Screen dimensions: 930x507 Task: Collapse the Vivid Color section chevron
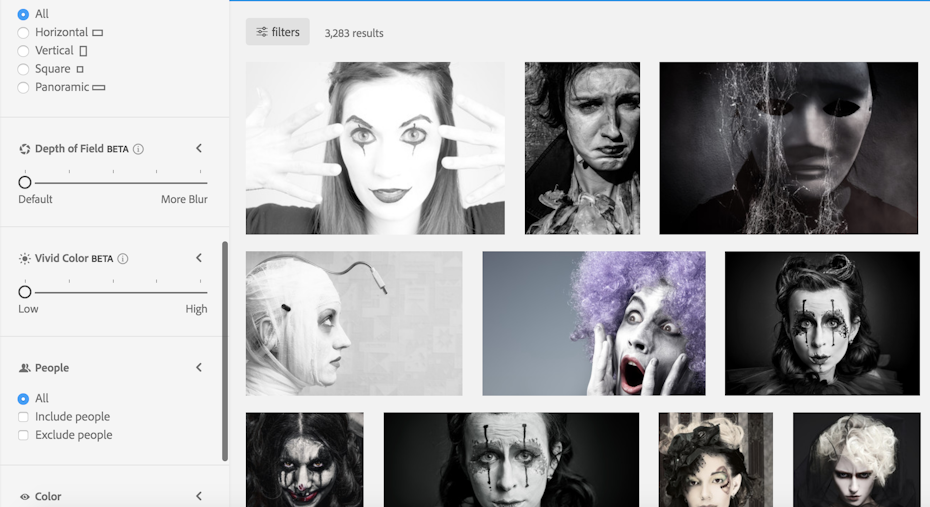(199, 258)
